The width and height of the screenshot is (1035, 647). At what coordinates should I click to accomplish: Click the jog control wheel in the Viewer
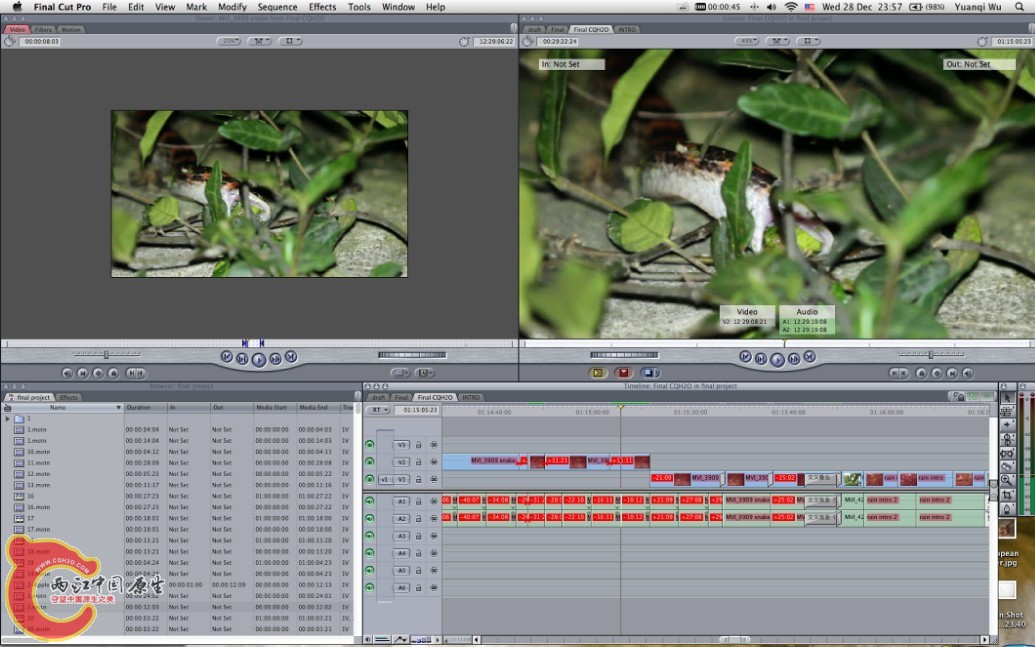pyautogui.click(x=412, y=355)
